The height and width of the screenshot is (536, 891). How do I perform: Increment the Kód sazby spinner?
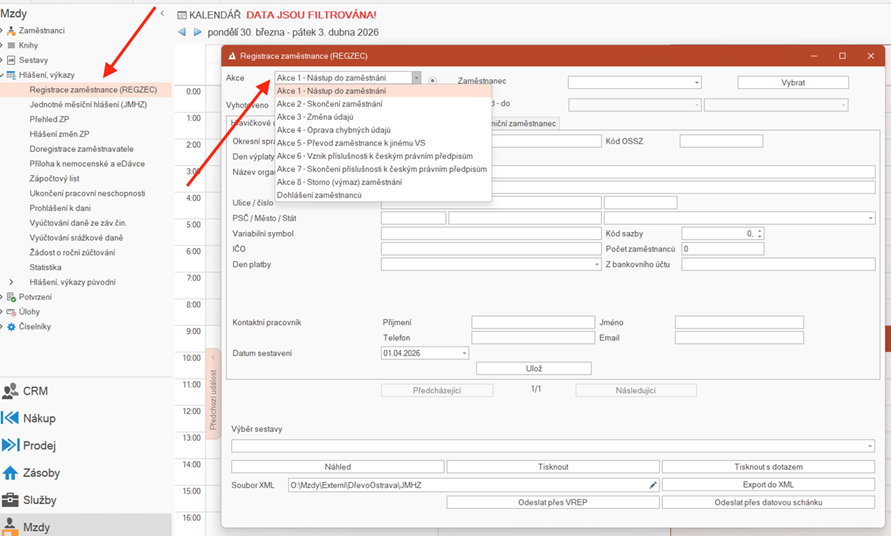[x=760, y=230]
